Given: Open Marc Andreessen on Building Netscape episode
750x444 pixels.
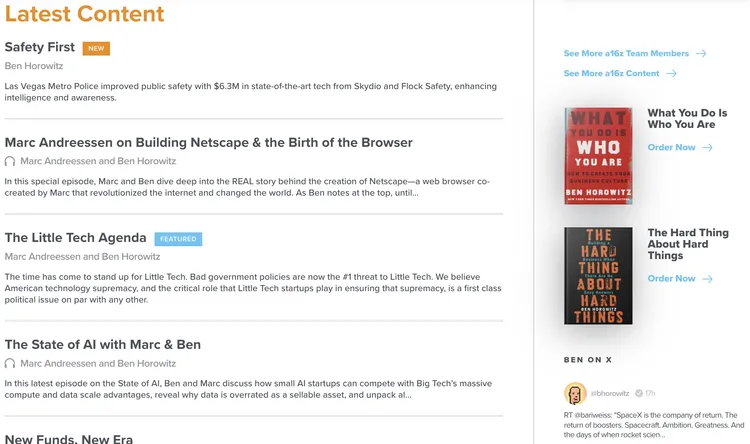Looking at the screenshot, I should tap(208, 142).
